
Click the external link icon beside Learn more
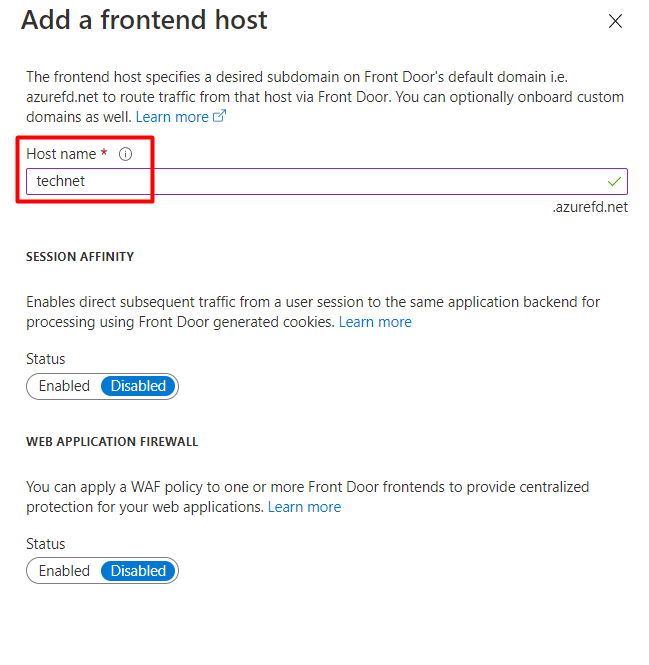(220, 117)
